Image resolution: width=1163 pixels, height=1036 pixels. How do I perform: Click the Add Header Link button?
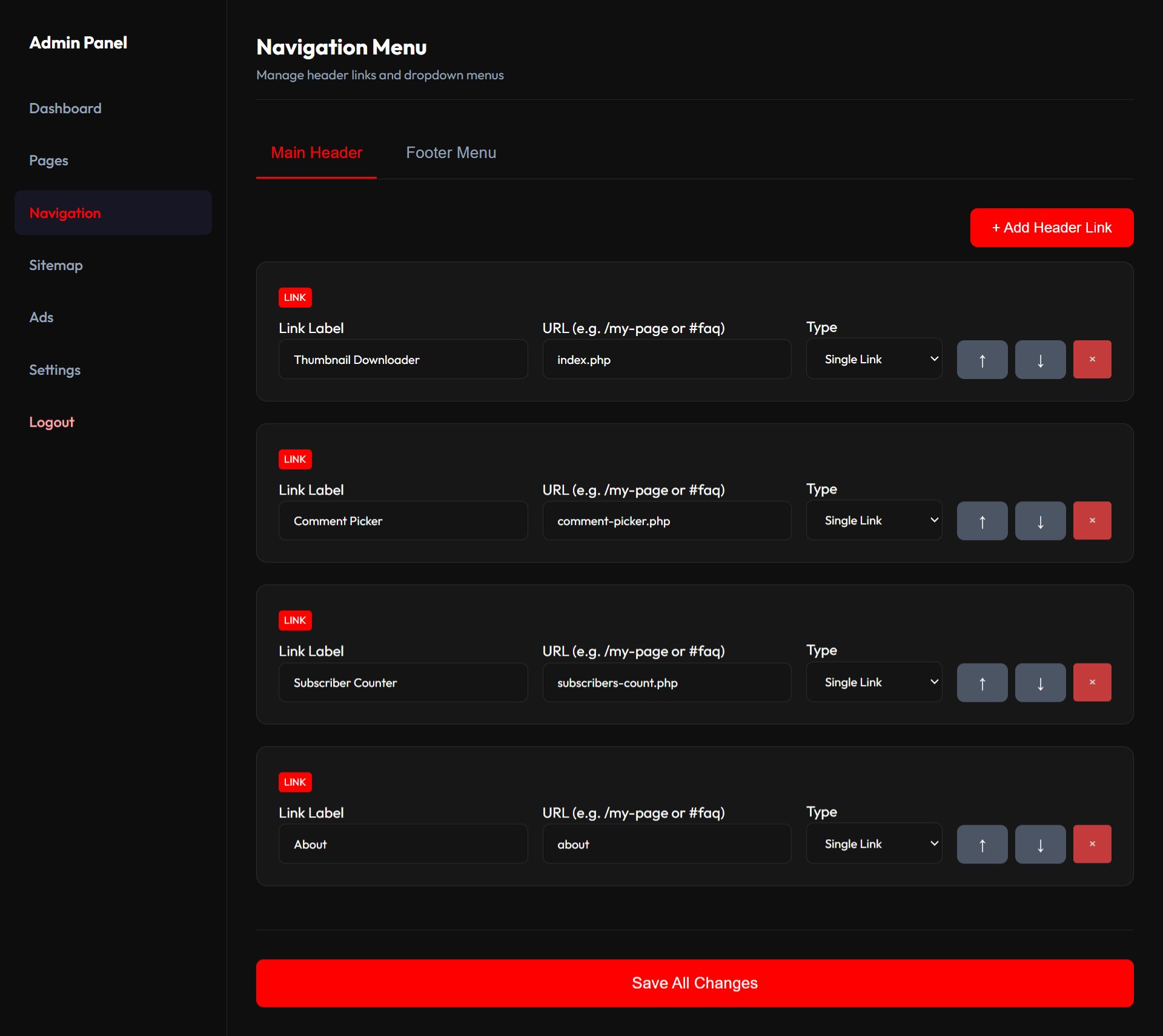click(1051, 228)
